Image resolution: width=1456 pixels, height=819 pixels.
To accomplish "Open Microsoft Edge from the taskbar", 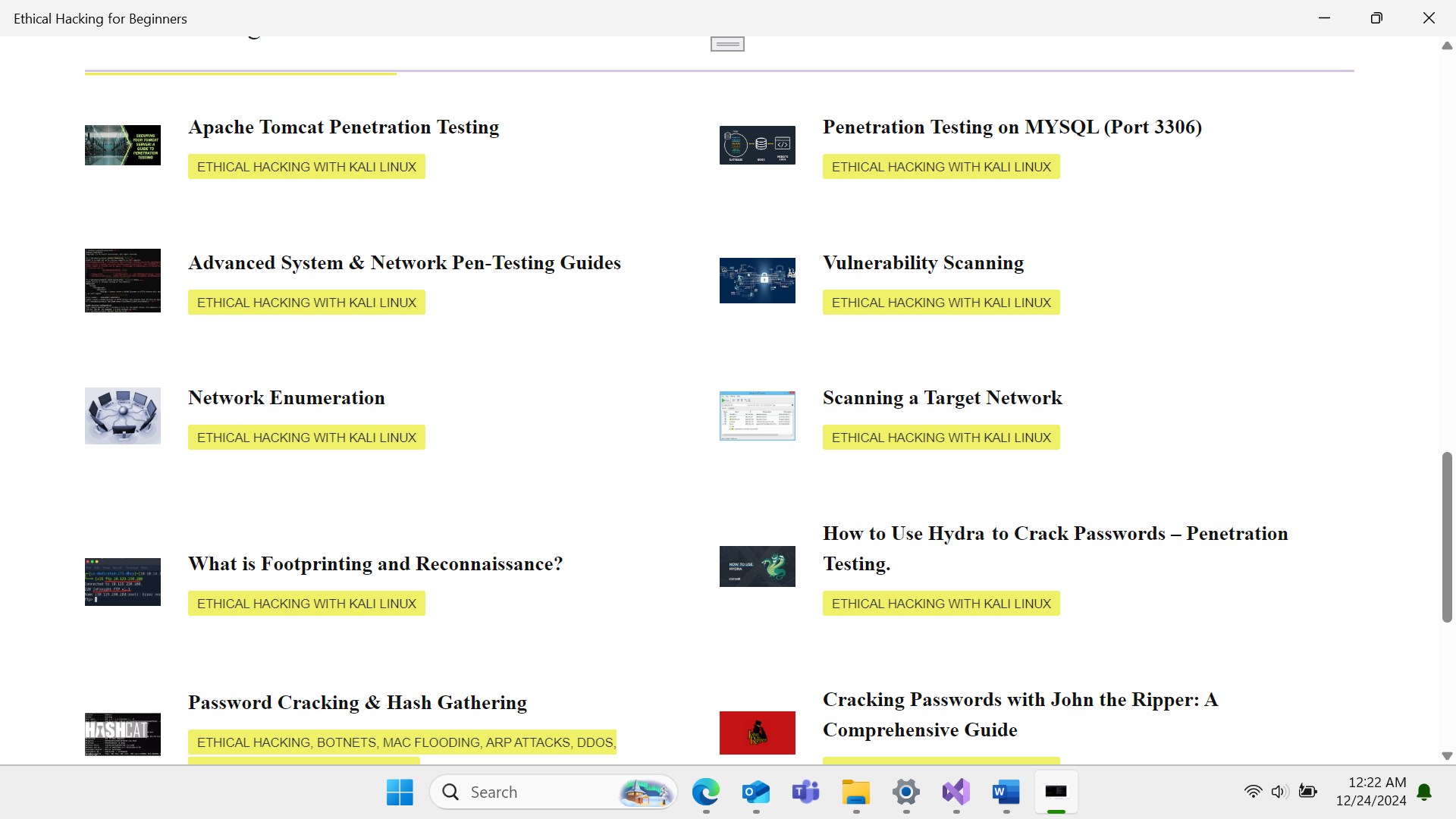I will pos(705,792).
